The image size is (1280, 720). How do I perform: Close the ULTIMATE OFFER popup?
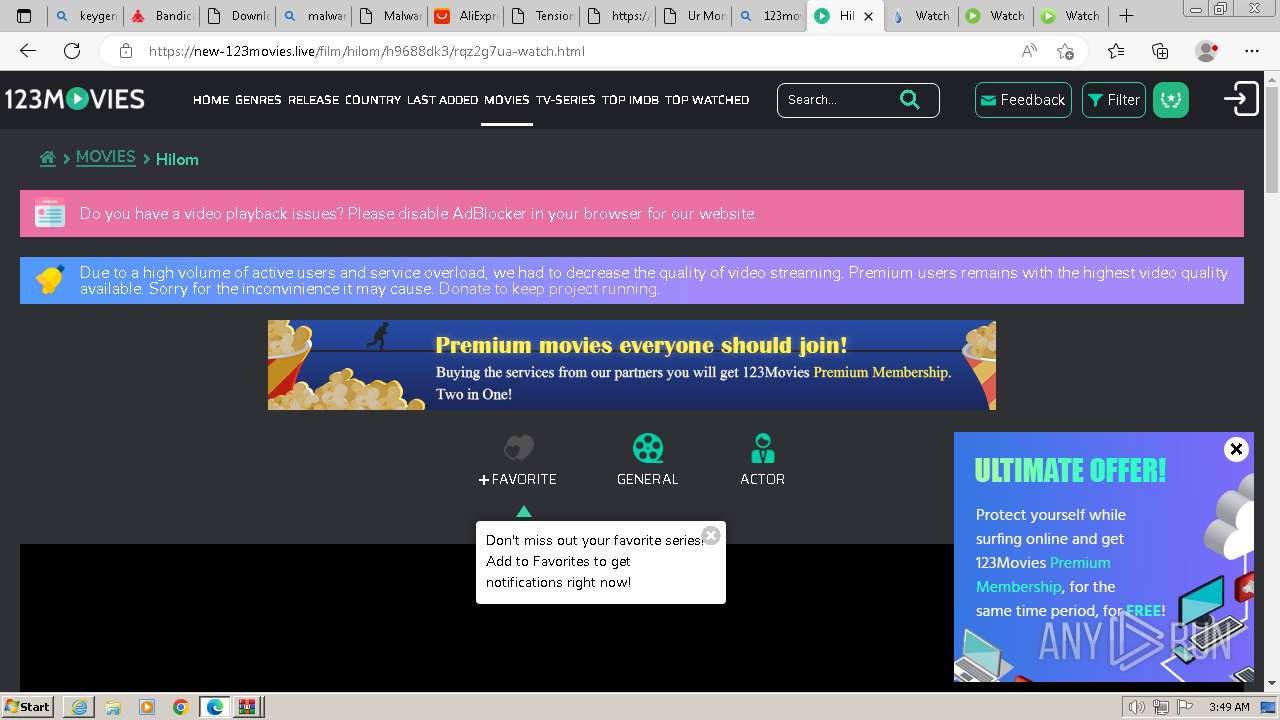tap(1236, 449)
